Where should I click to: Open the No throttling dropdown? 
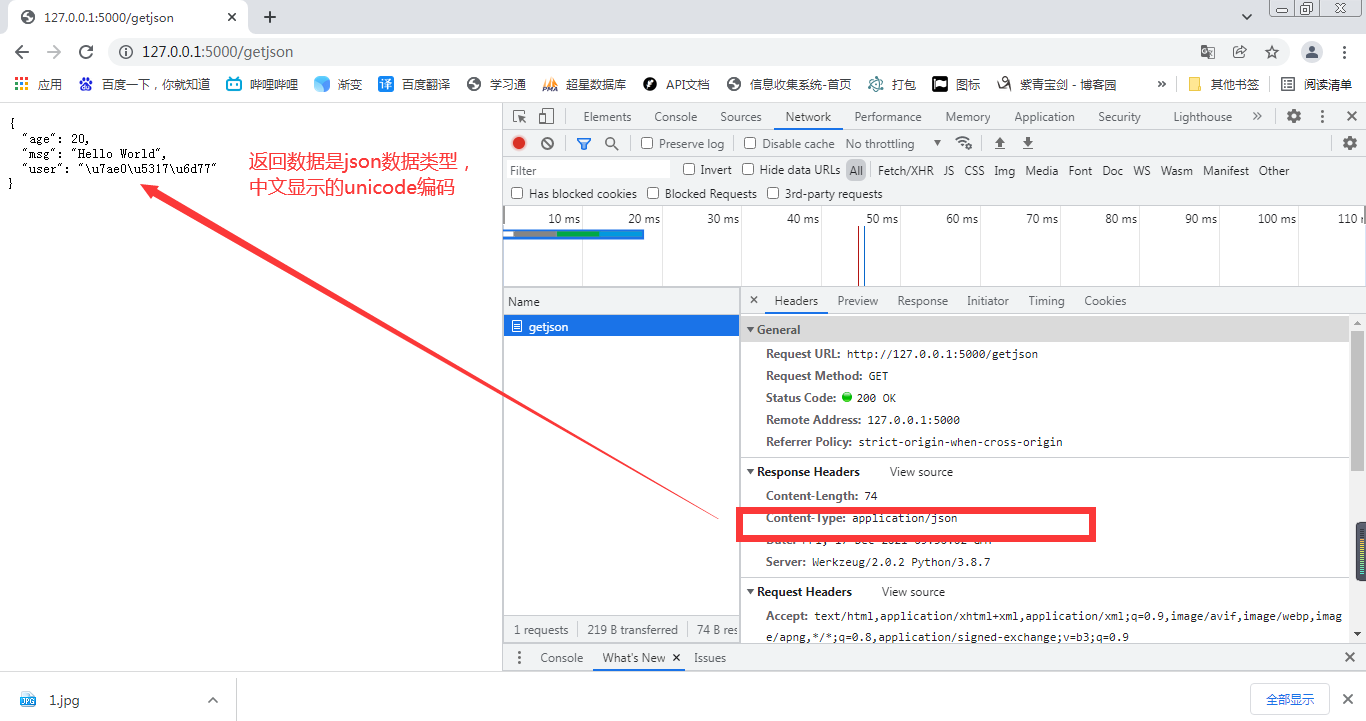click(x=893, y=143)
